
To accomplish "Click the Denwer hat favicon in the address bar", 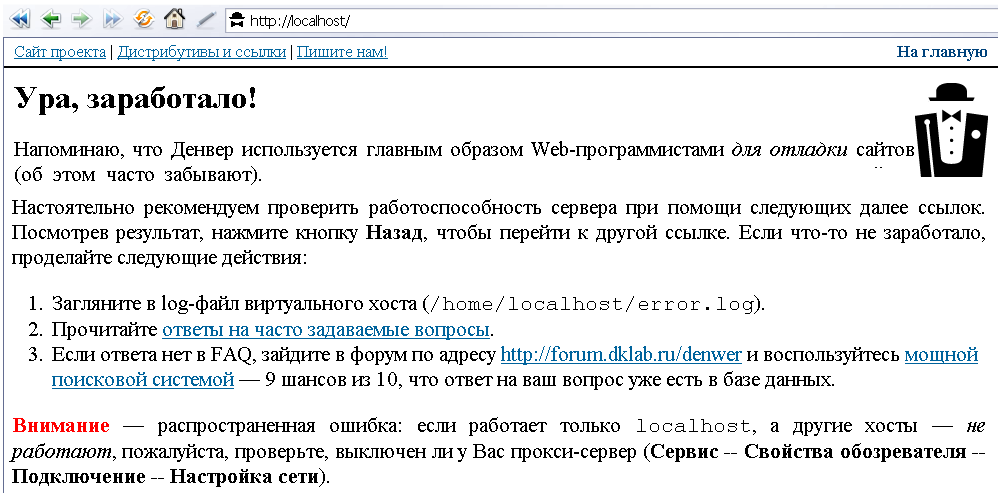I will point(238,20).
